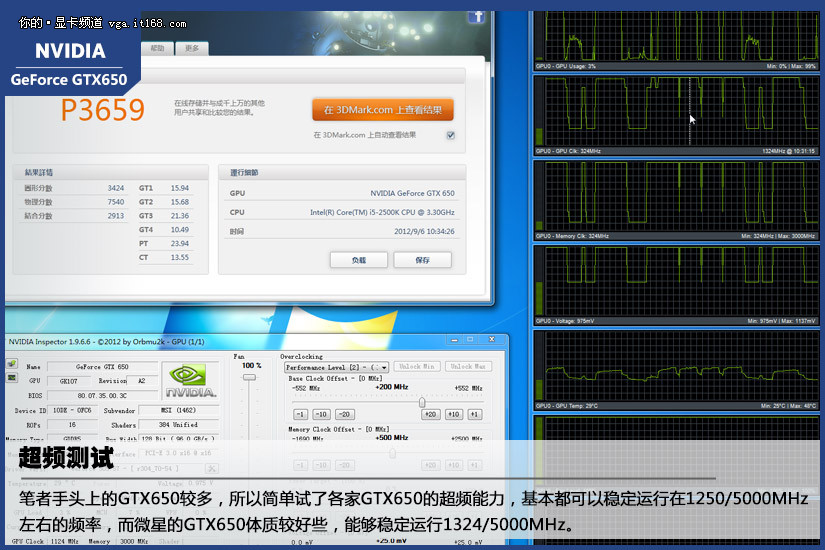Click the Name field showing GeForce GTX 650
This screenshot has width=825, height=550.
point(102,367)
